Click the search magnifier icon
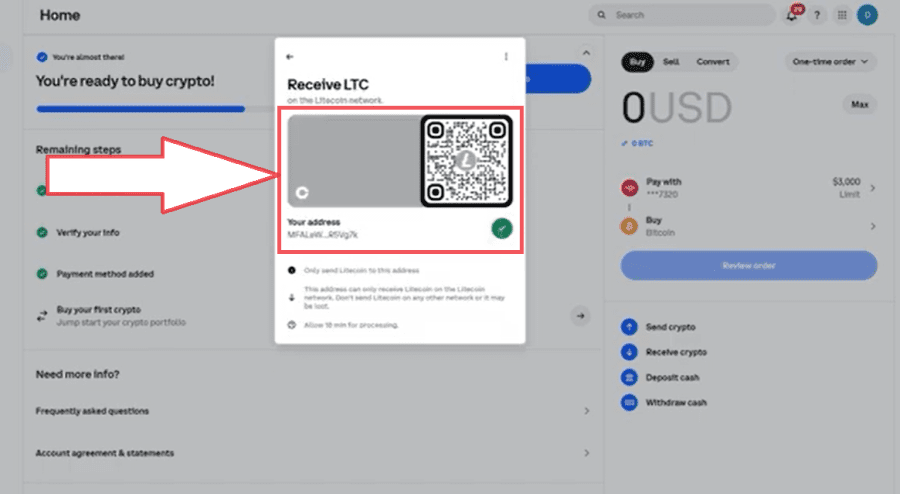The height and width of the screenshot is (494, 900). click(x=602, y=15)
